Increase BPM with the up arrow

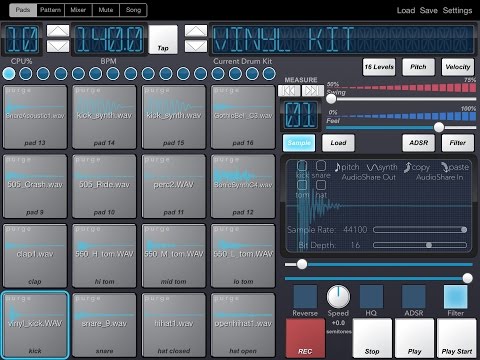(x=58, y=31)
